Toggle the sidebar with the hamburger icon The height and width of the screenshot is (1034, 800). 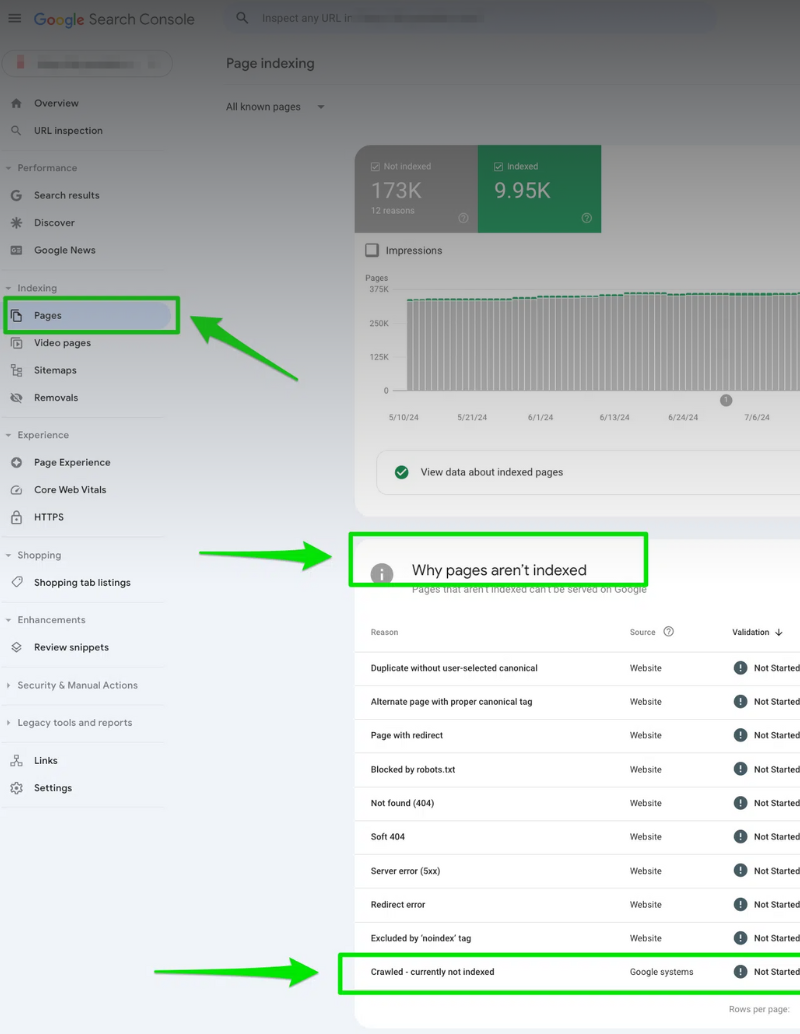pyautogui.click(x=15, y=18)
